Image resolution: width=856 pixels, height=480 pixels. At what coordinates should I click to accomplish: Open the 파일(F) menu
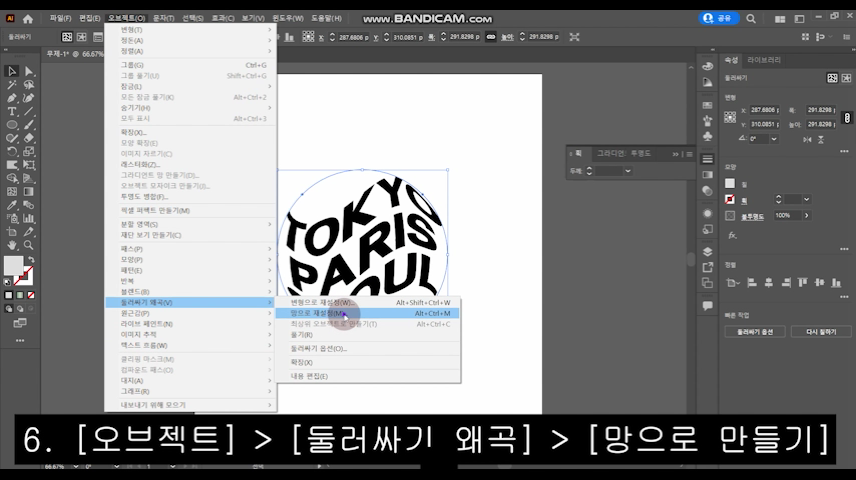click(x=60, y=19)
